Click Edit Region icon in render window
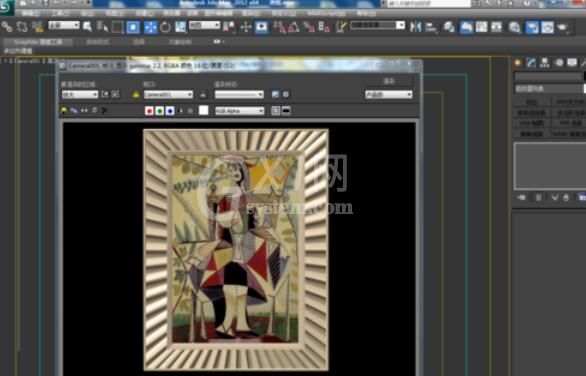The height and width of the screenshot is (376, 586). pos(105,95)
